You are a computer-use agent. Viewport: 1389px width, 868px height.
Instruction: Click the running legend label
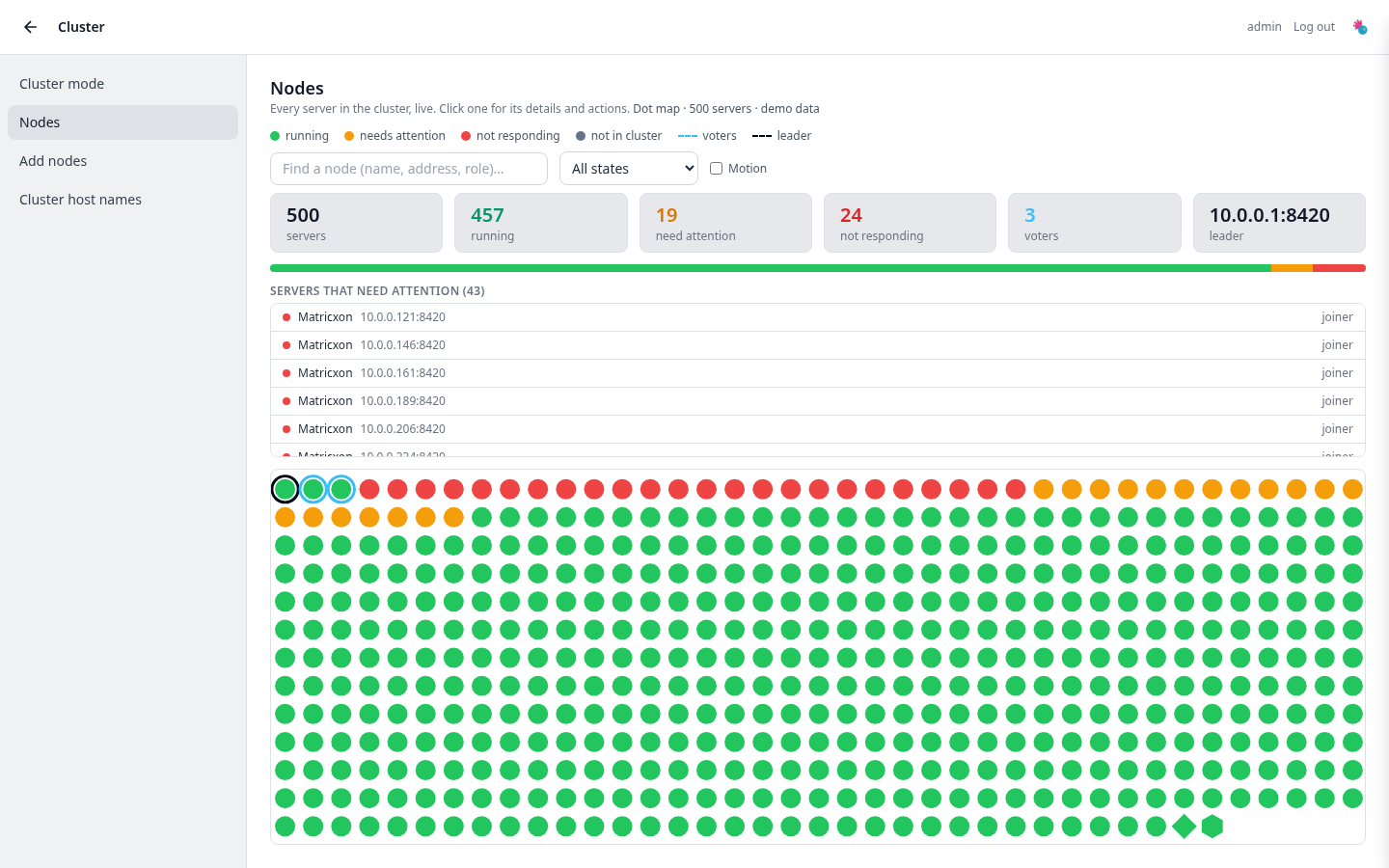click(307, 136)
